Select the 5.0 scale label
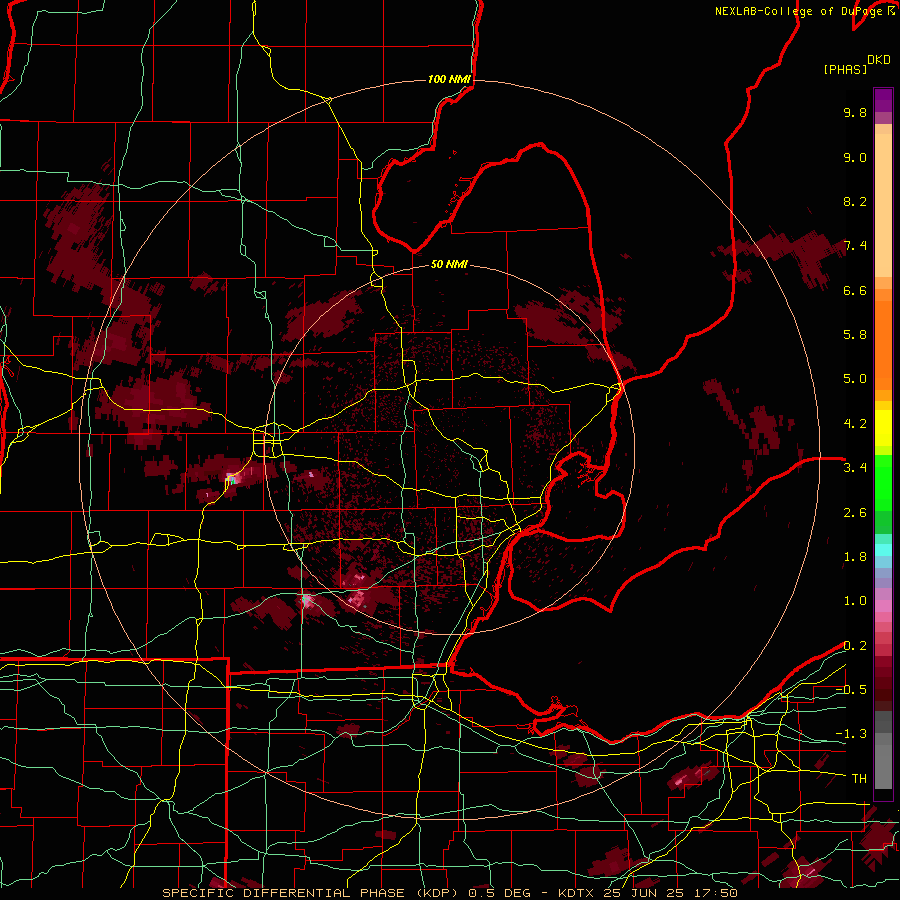Viewport: 900px width, 900px height. pyautogui.click(x=855, y=379)
